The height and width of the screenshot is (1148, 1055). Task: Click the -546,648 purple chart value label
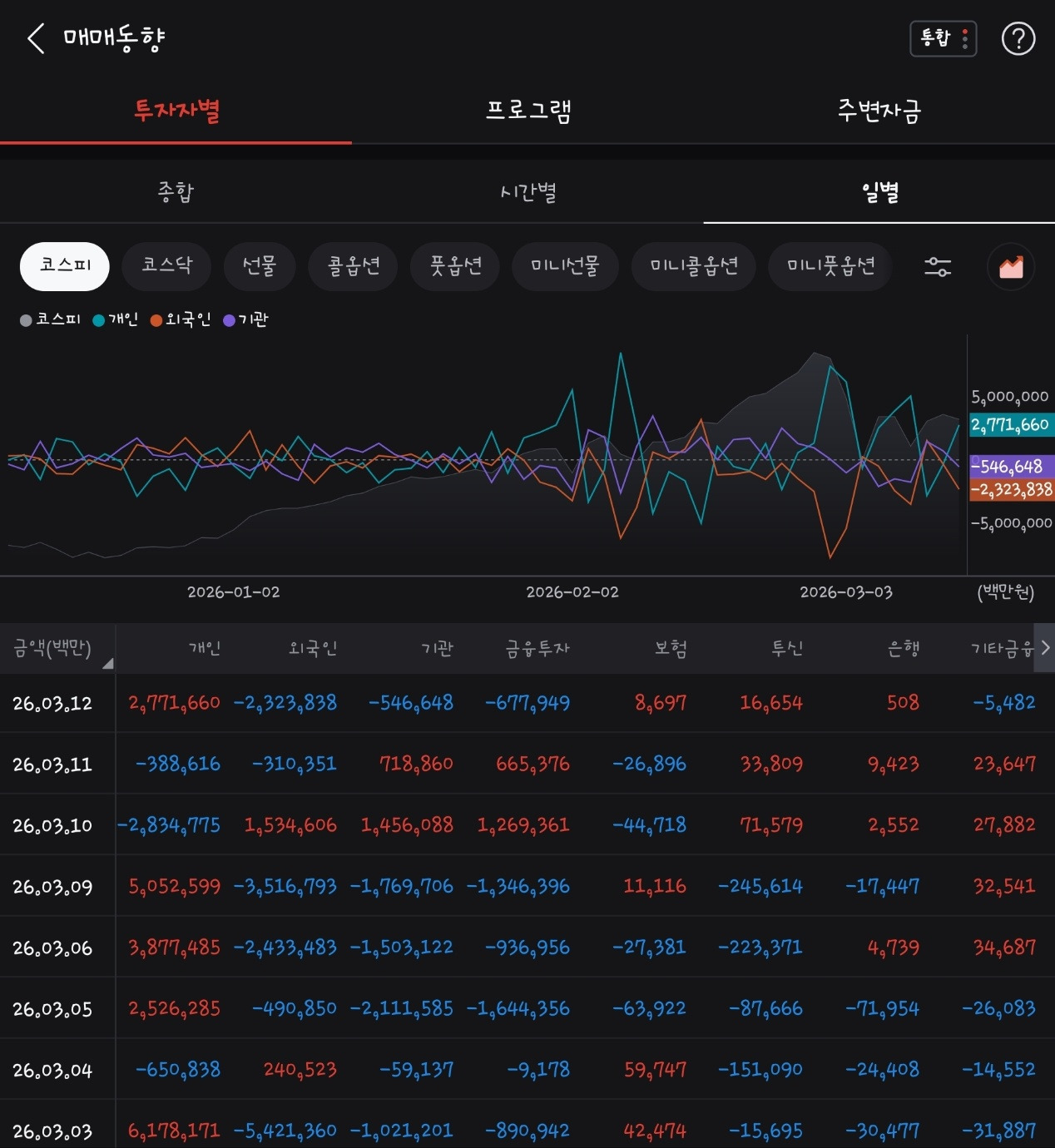click(1010, 467)
